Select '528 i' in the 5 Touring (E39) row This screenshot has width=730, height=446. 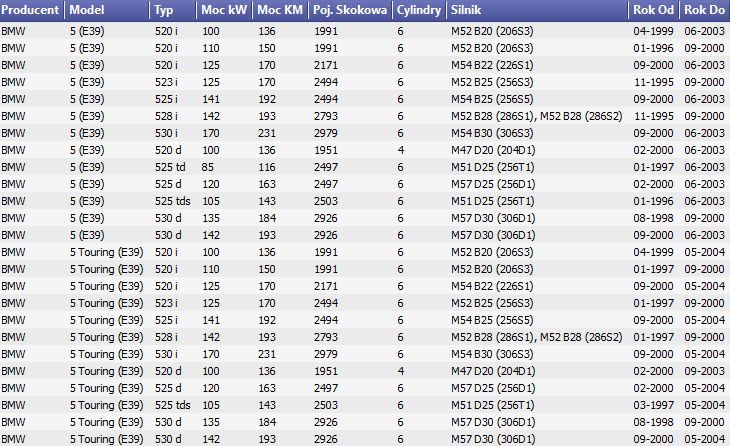(x=166, y=337)
